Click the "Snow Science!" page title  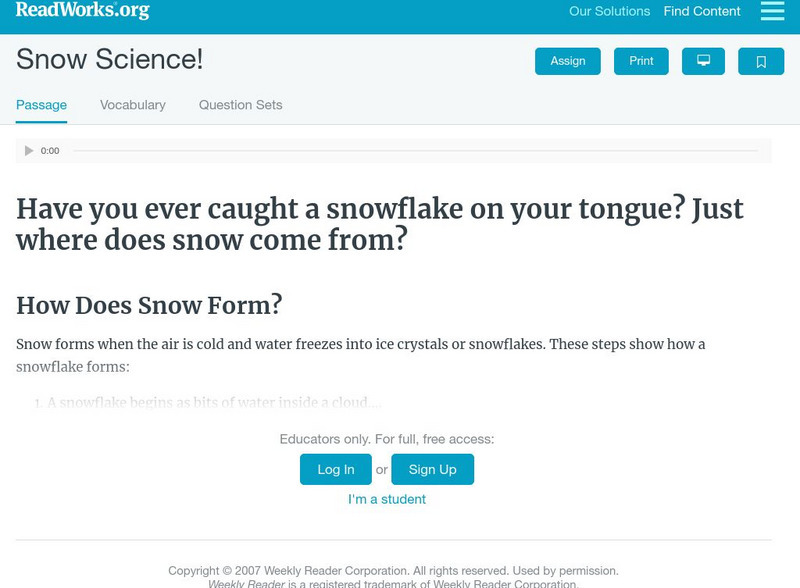pyautogui.click(x=110, y=59)
